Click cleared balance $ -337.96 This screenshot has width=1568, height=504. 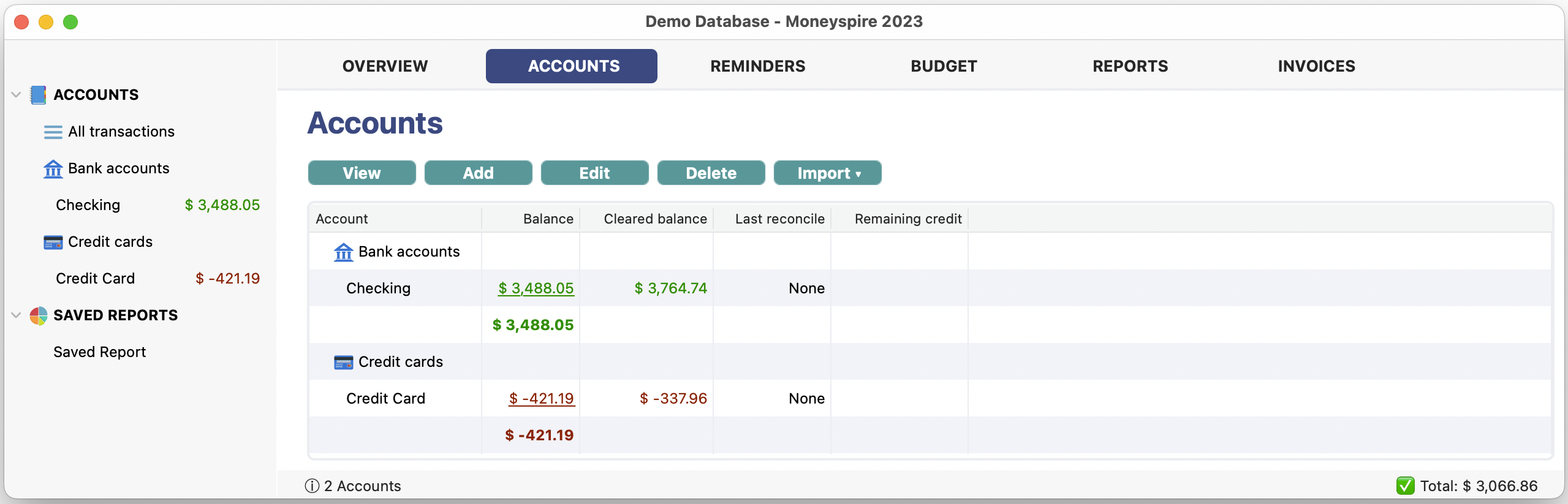coord(673,399)
